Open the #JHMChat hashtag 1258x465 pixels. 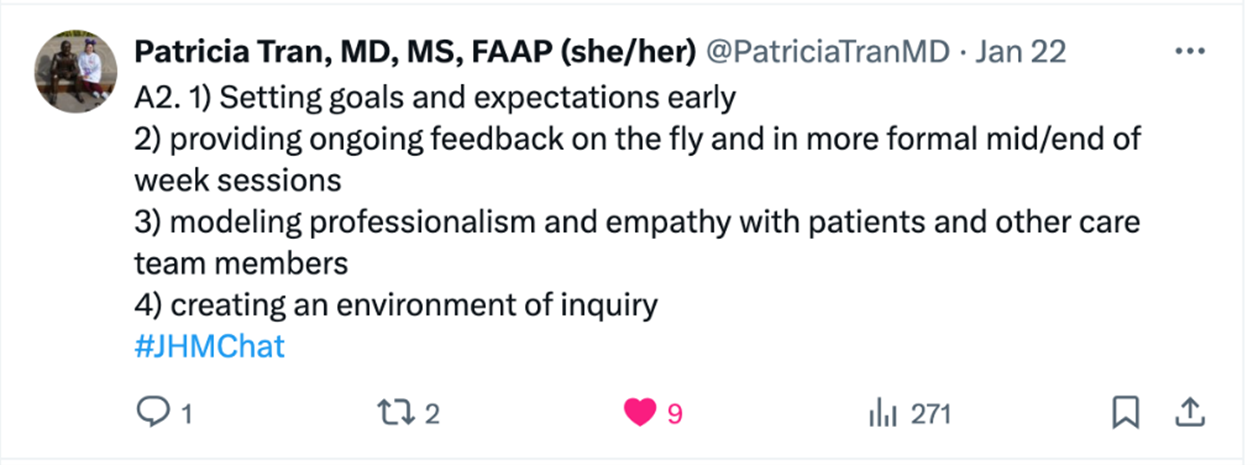(x=209, y=346)
